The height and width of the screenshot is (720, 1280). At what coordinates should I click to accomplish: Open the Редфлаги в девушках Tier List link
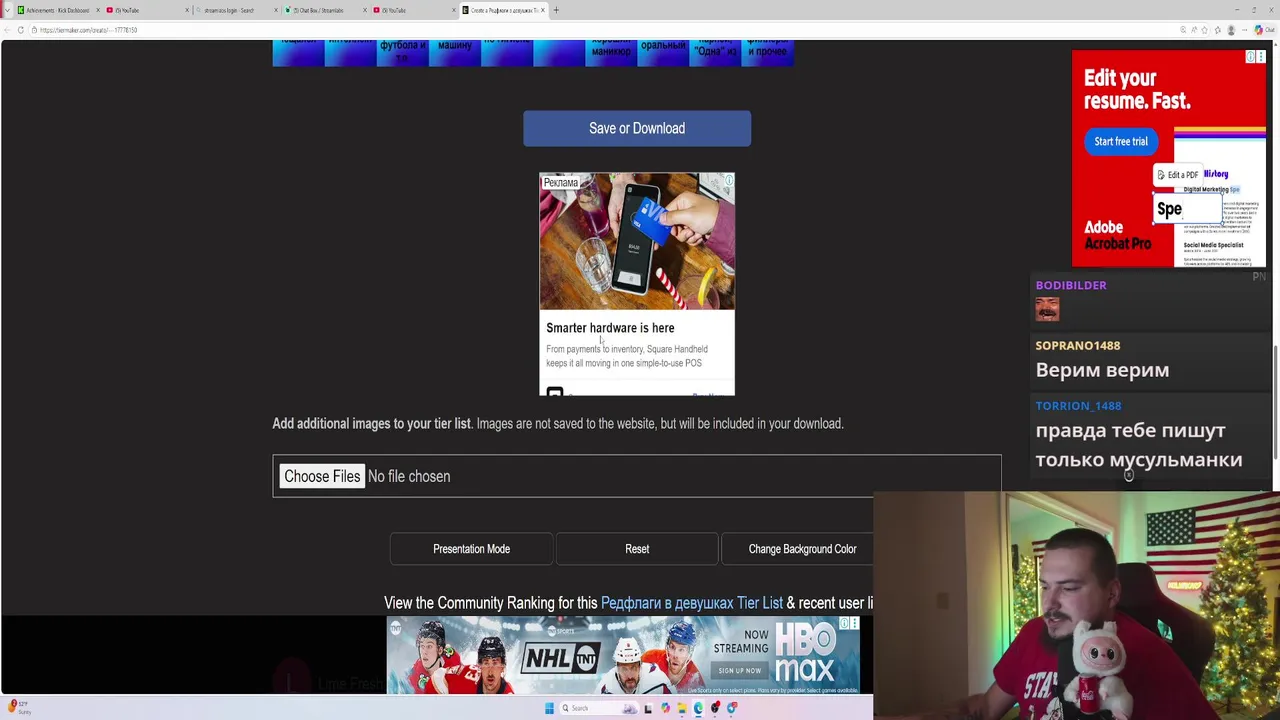(x=691, y=603)
